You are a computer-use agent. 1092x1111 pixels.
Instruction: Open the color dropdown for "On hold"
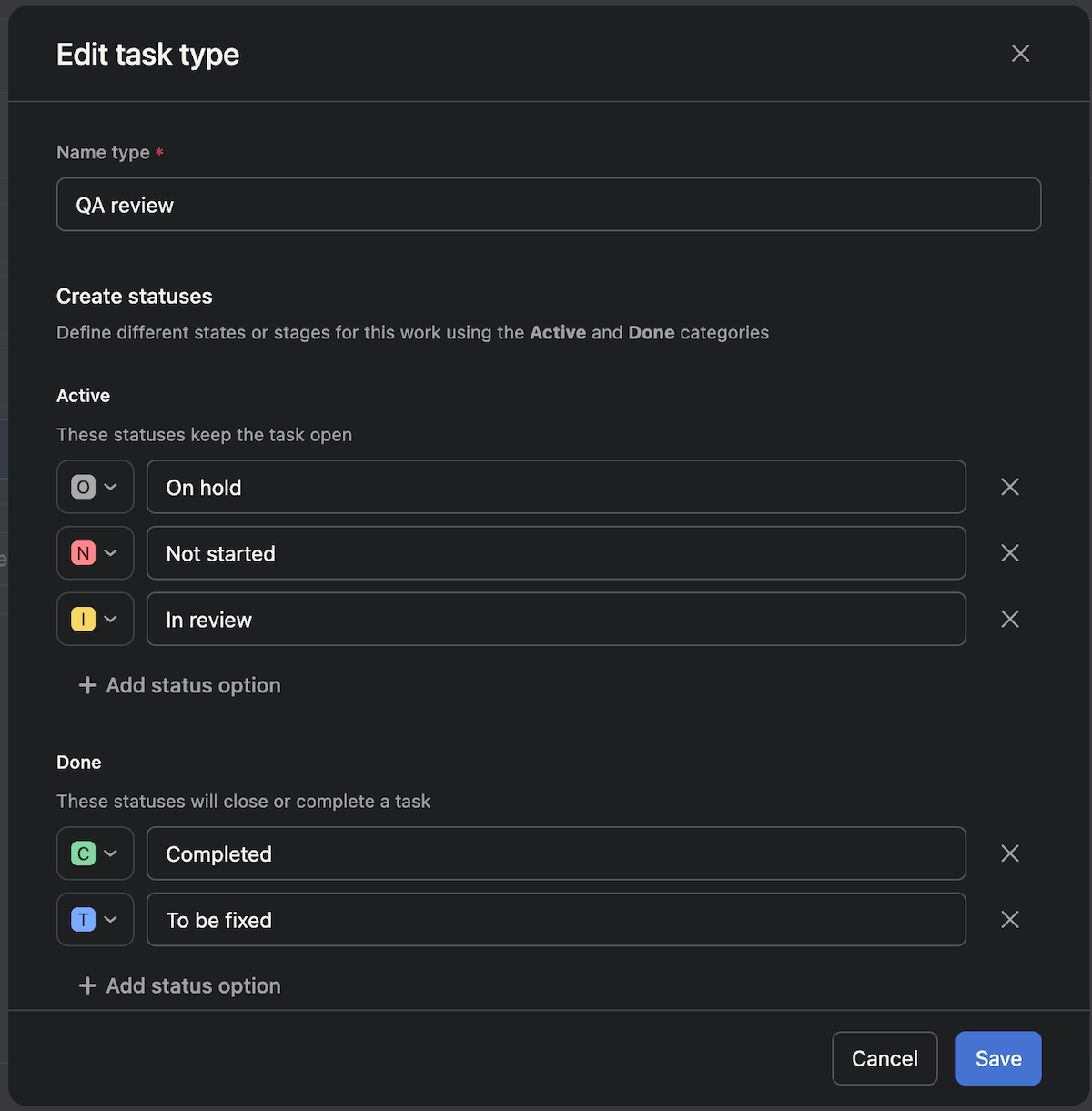pyautogui.click(x=95, y=487)
